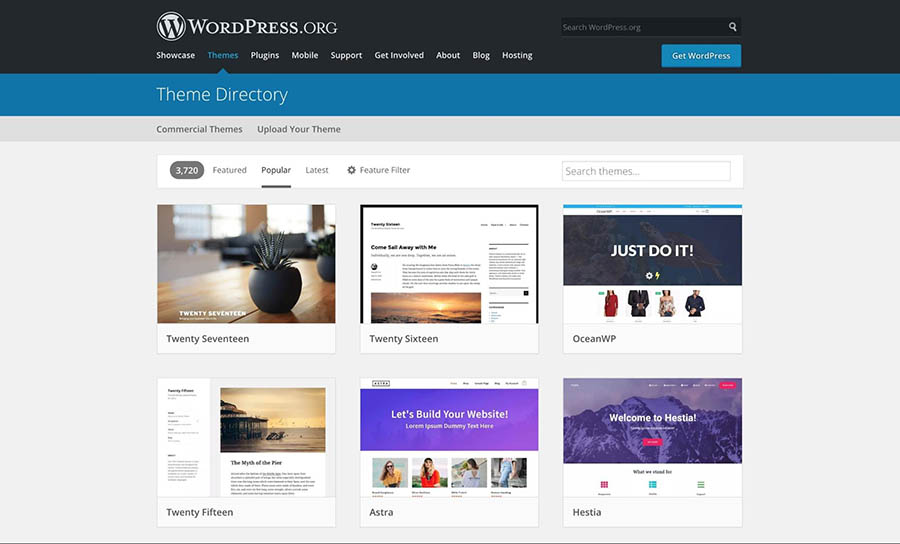Click the Twenty Seventeen theme name
This screenshot has width=900, height=544.
[x=208, y=339]
